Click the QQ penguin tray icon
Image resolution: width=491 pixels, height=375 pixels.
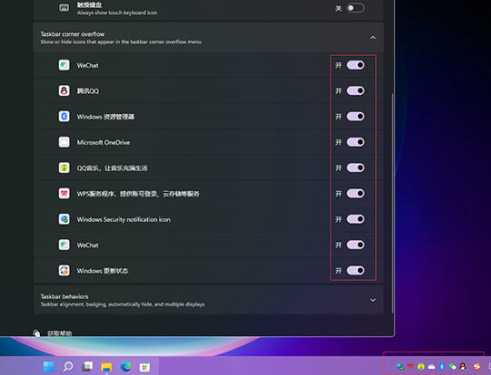(x=463, y=367)
